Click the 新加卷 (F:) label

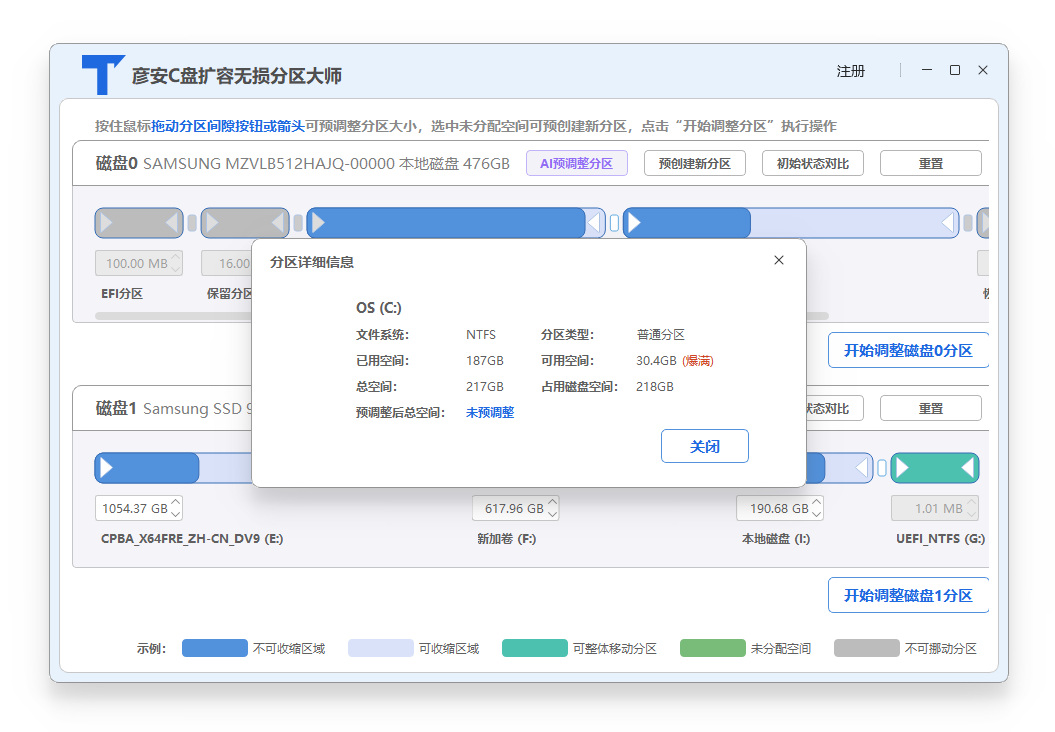[x=507, y=538]
